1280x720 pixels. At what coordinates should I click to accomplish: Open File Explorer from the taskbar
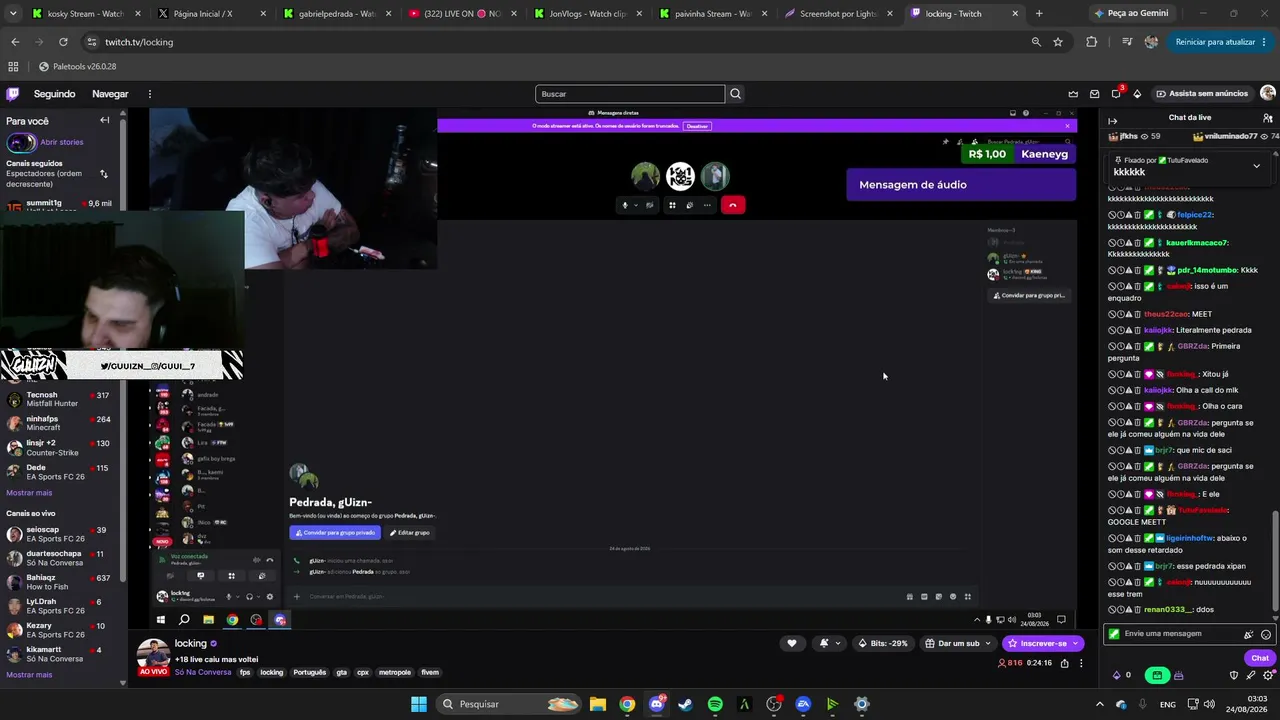[597, 704]
